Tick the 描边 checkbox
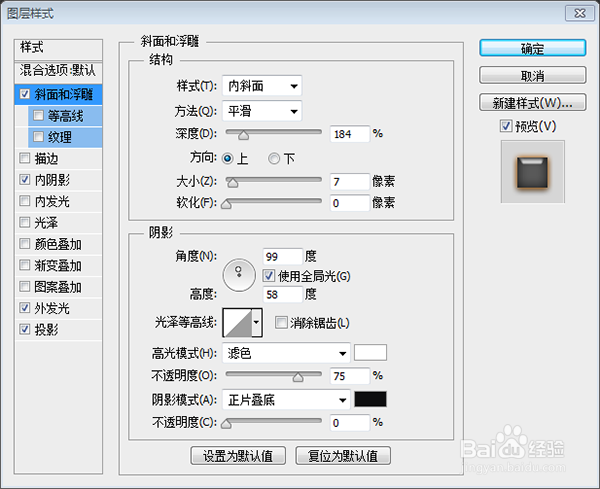 [25, 158]
